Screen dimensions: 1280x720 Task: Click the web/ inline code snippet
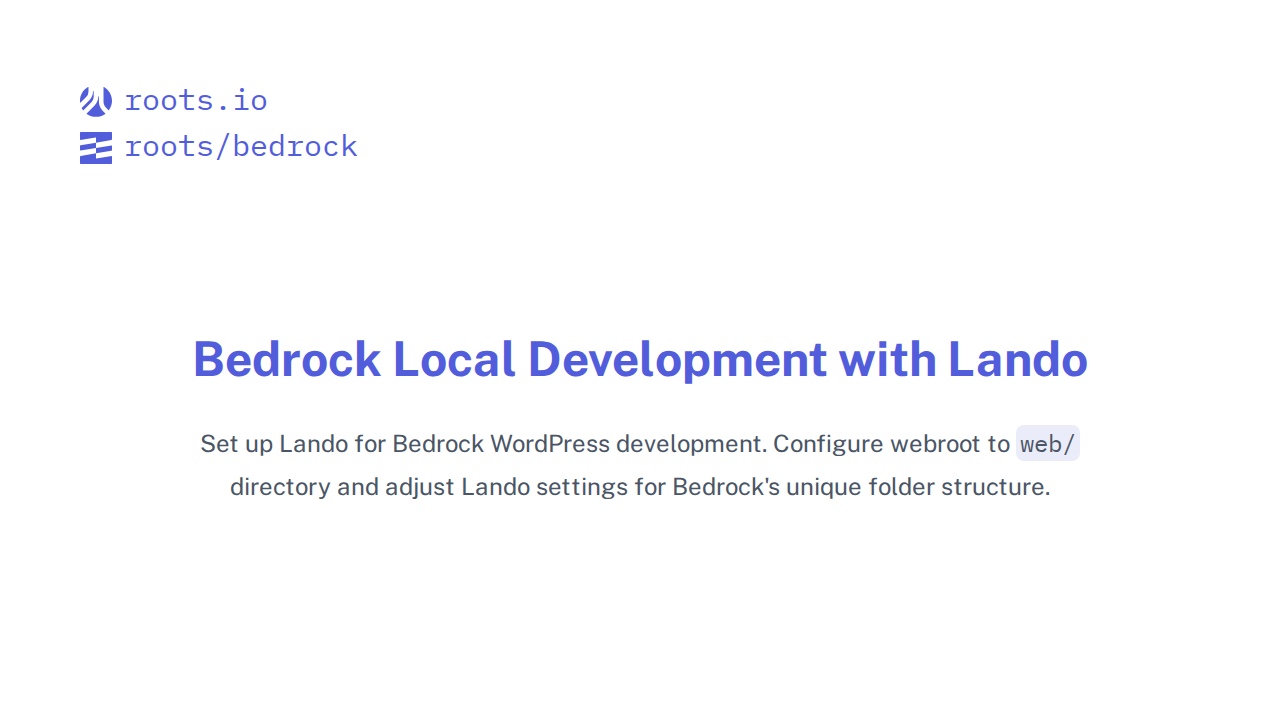point(1047,444)
